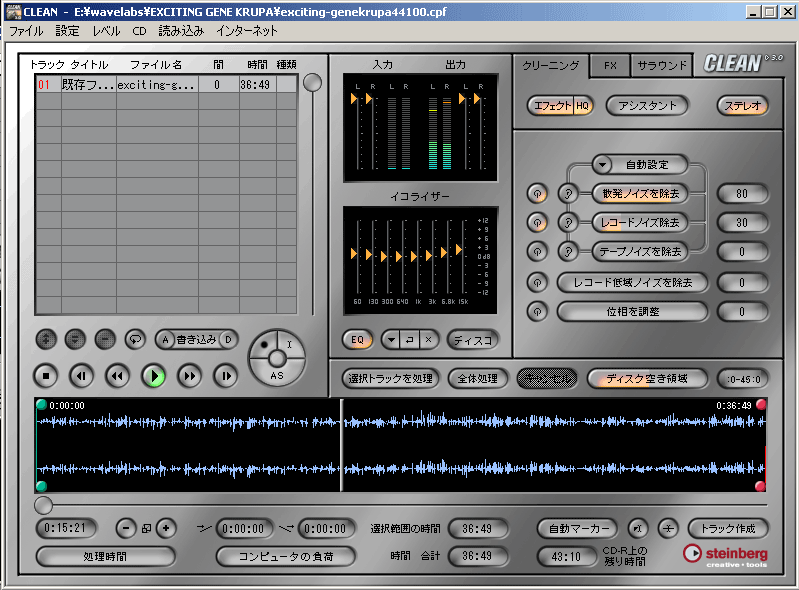Select track 01 row in track list
Screen dimensions: 799x590
click(x=167, y=85)
